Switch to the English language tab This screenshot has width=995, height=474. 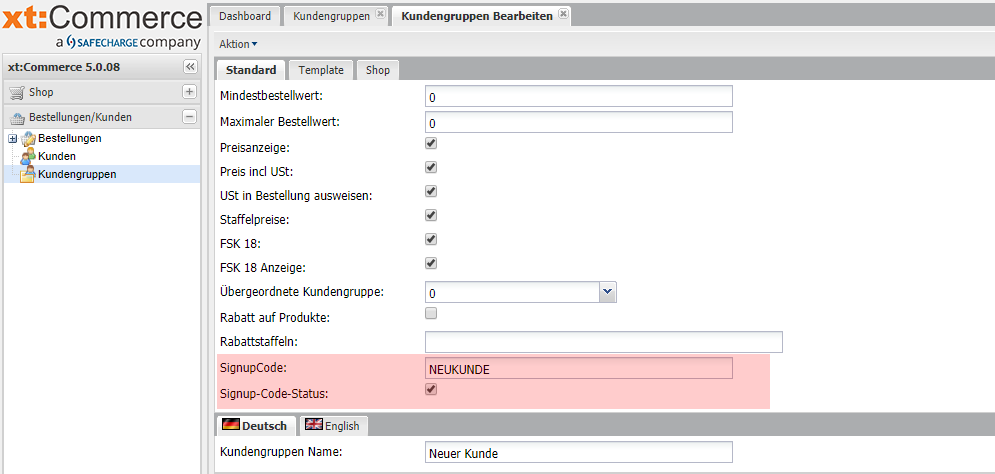coord(332,426)
